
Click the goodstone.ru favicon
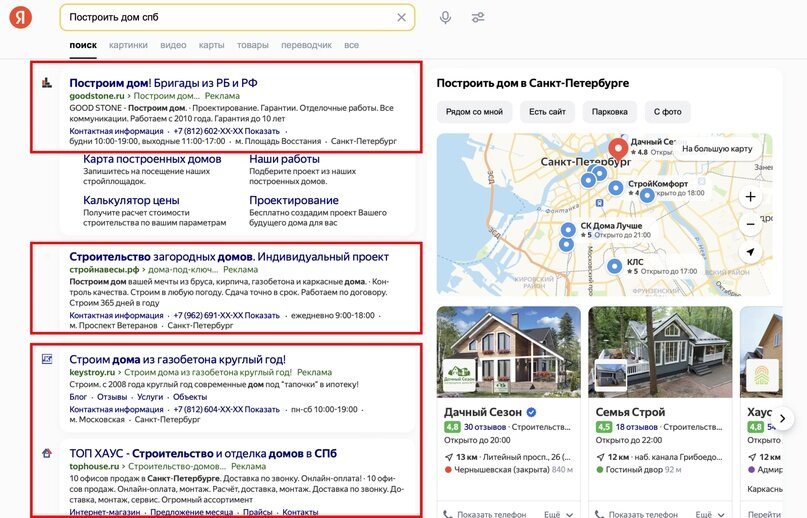pyautogui.click(x=47, y=82)
